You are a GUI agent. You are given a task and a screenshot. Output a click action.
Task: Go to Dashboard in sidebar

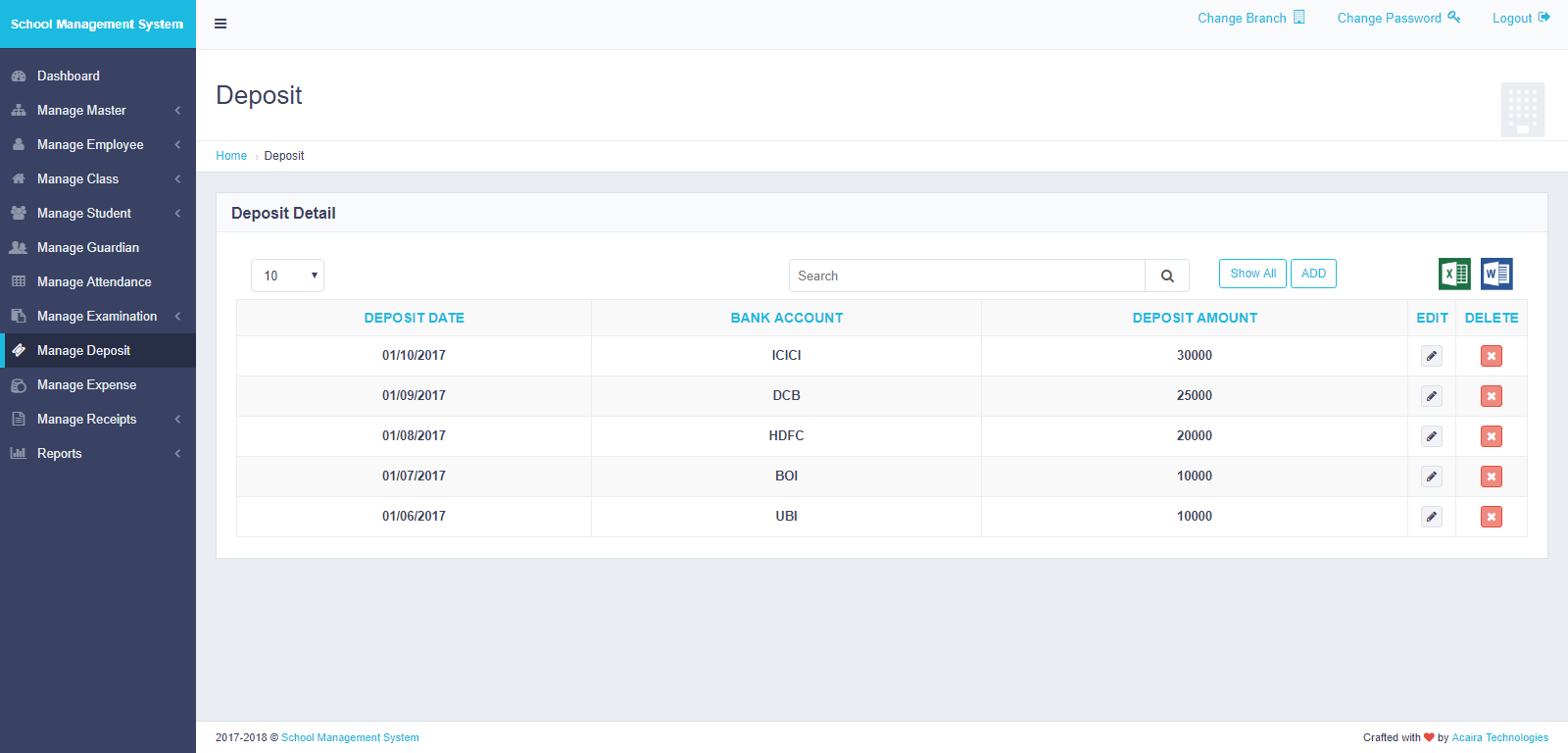pos(69,76)
